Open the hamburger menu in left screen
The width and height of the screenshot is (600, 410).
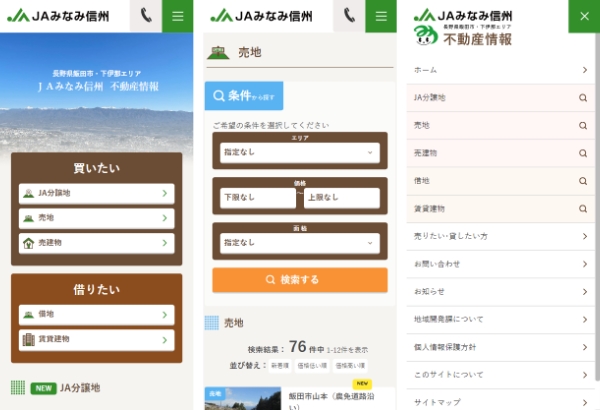coord(178,16)
